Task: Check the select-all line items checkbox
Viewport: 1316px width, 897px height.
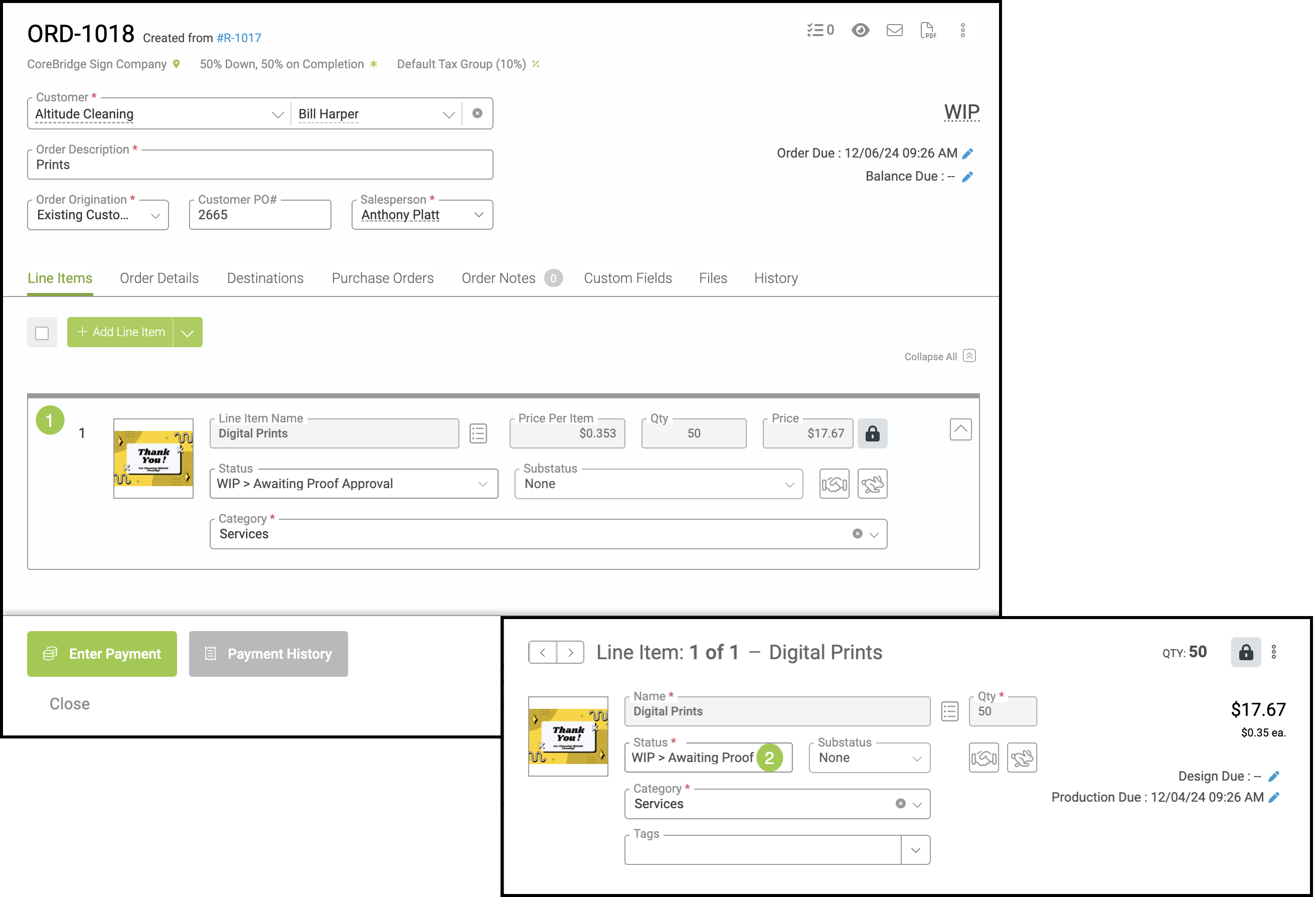Action: pos(42,333)
